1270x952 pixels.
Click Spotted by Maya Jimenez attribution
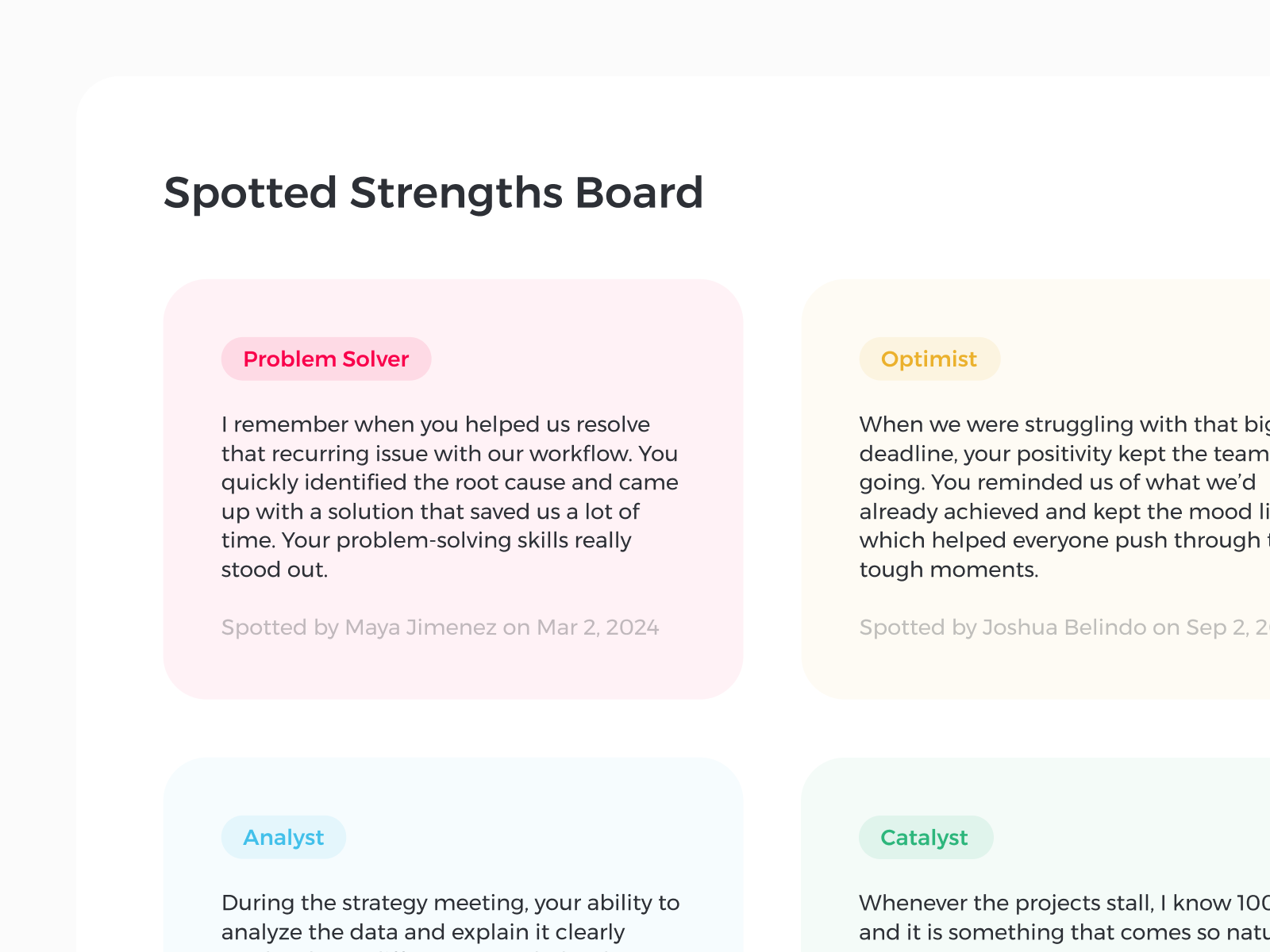pos(440,628)
